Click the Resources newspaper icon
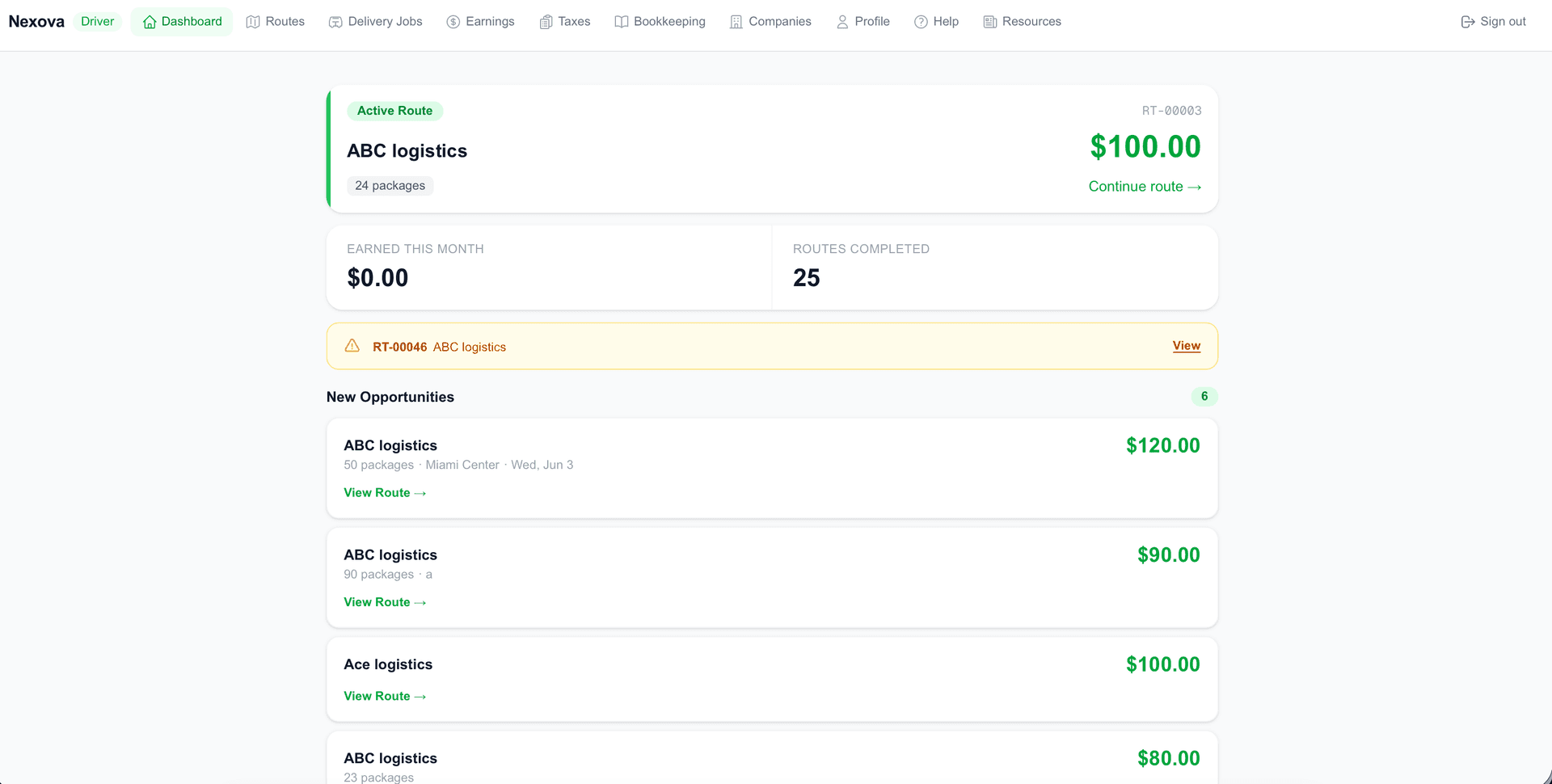Image resolution: width=1552 pixels, height=784 pixels. [x=990, y=22]
